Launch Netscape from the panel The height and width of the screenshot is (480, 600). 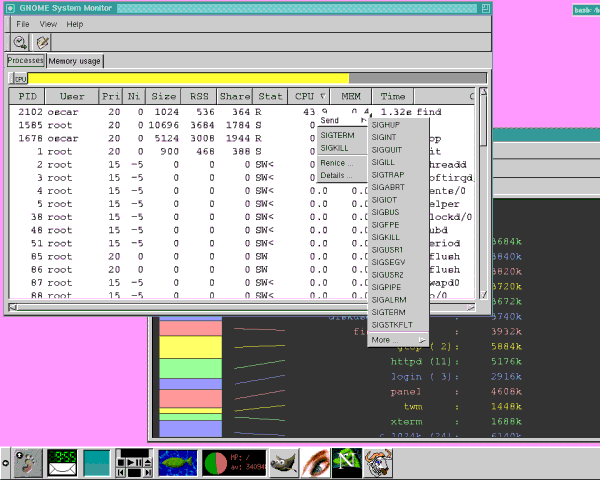348,461
